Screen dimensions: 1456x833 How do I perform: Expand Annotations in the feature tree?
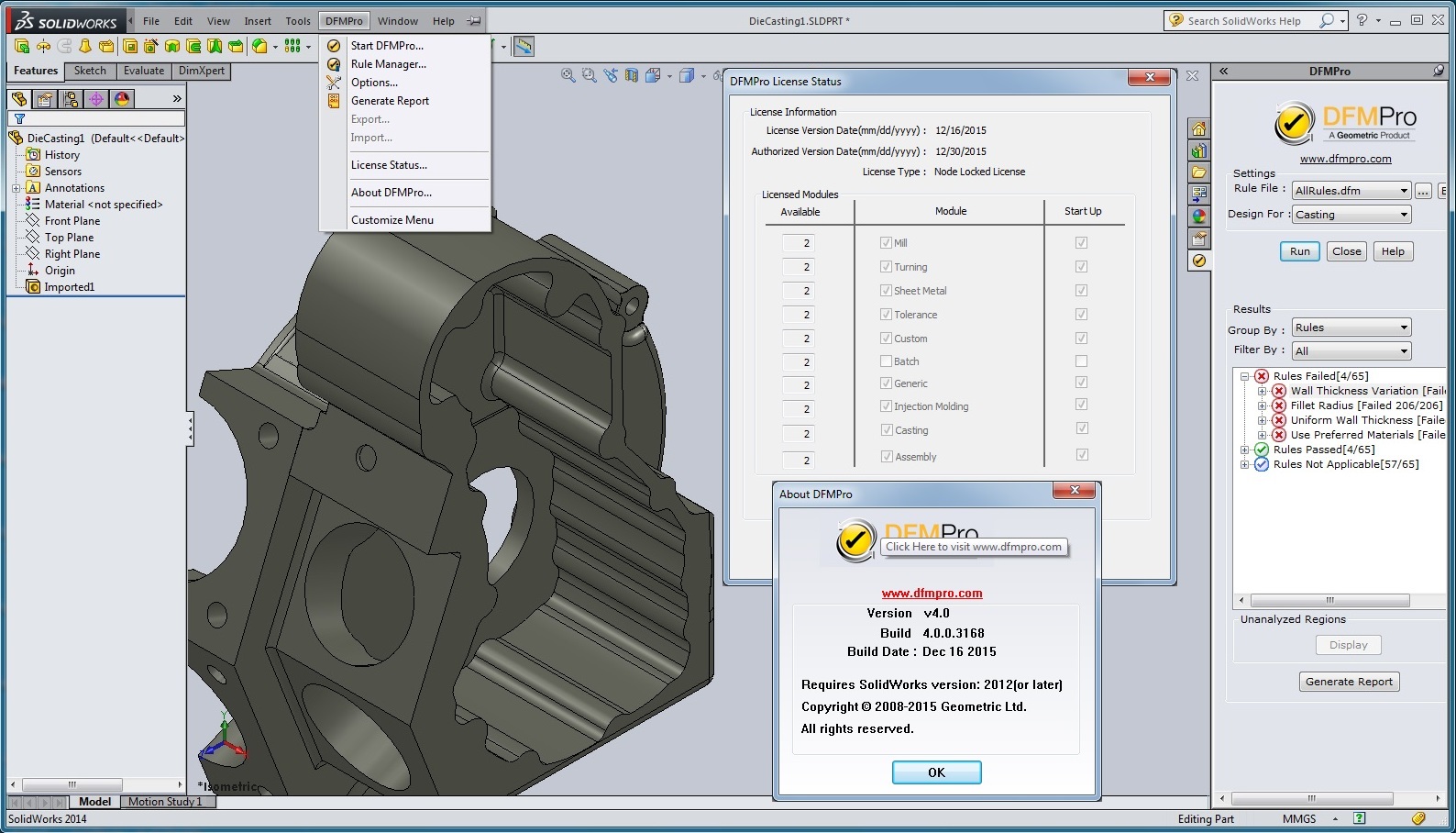tap(16, 188)
